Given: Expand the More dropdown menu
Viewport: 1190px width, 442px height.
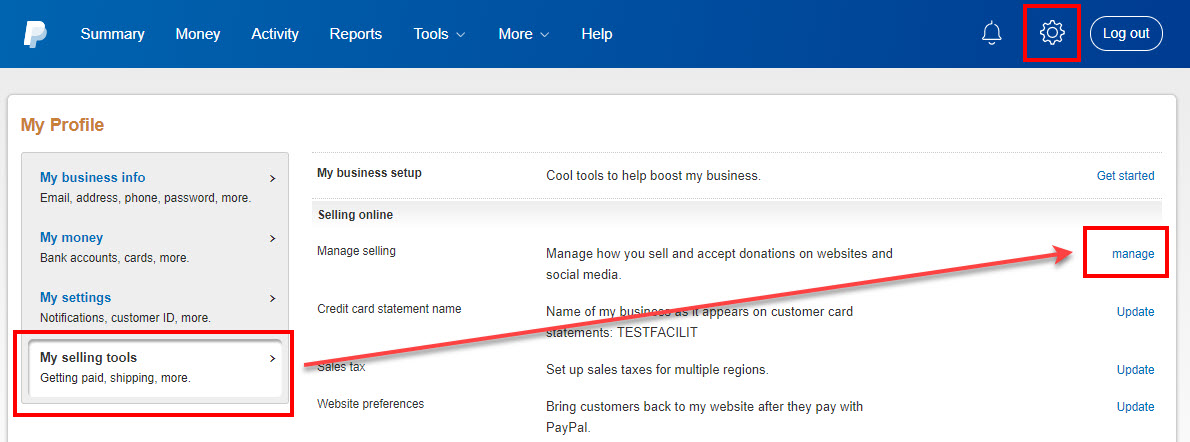Looking at the screenshot, I should (x=523, y=34).
